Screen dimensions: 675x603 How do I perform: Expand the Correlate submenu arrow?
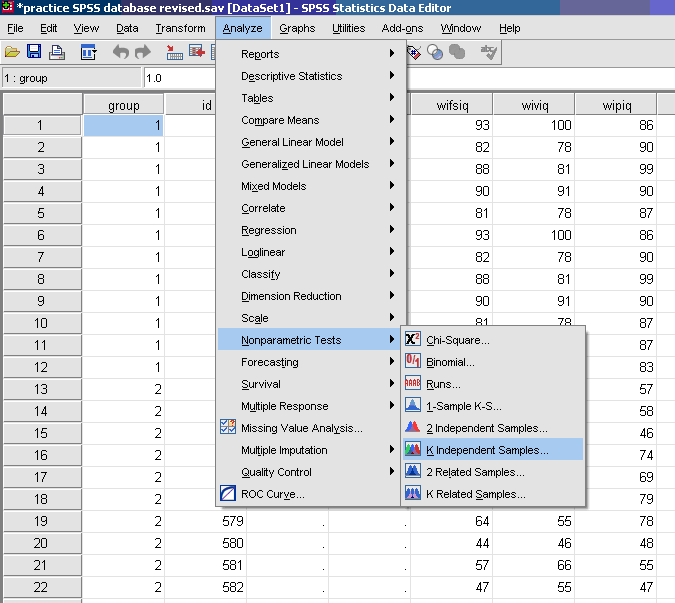pos(392,207)
